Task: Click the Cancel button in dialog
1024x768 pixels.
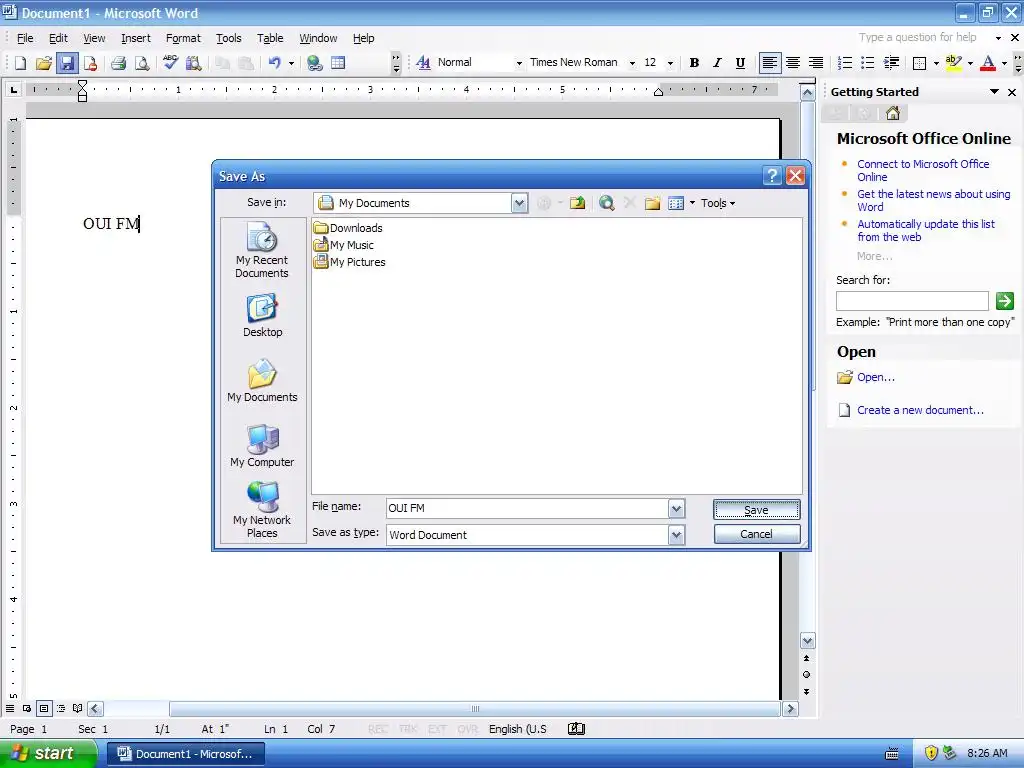Action: pos(756,534)
